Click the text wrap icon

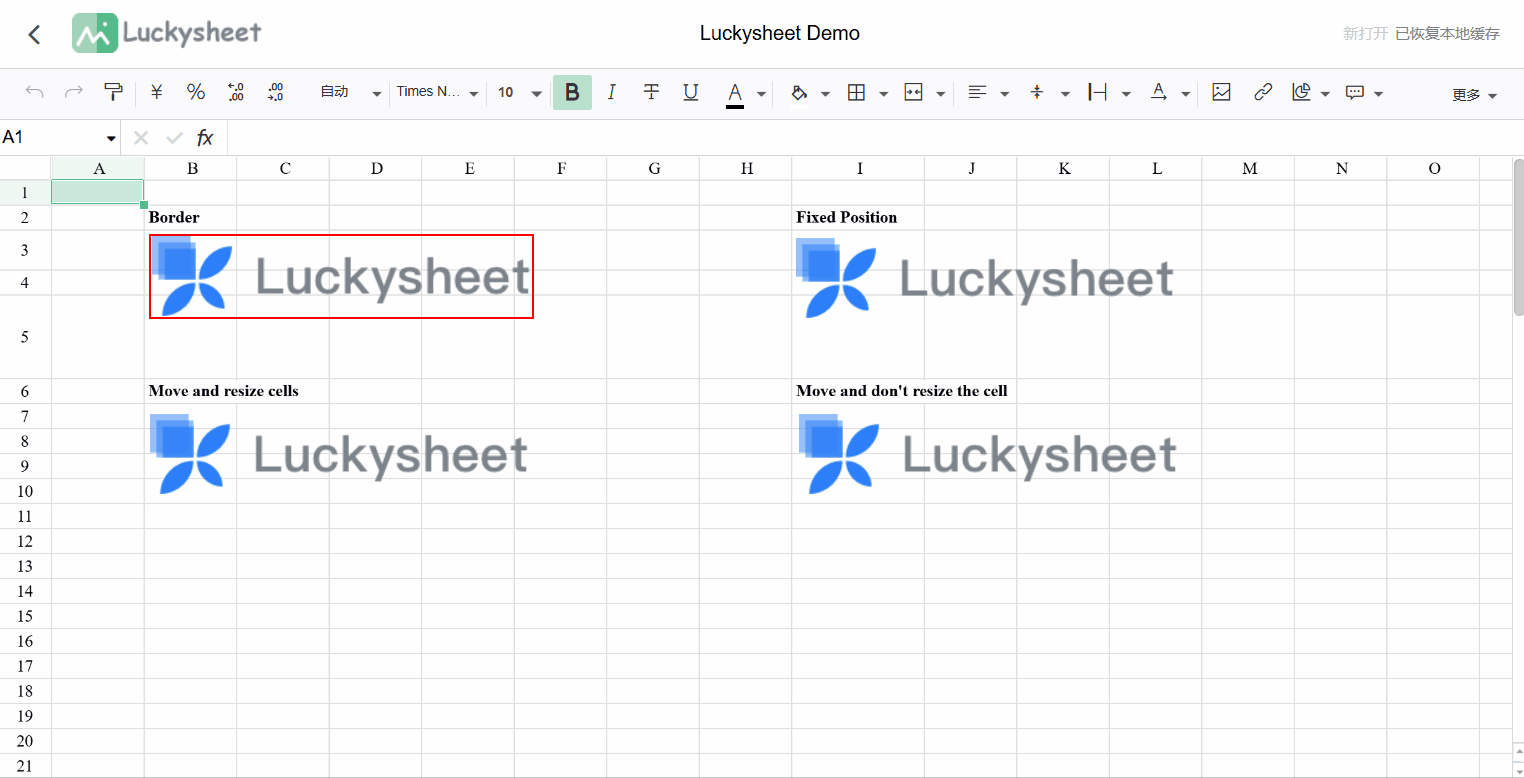(1097, 92)
